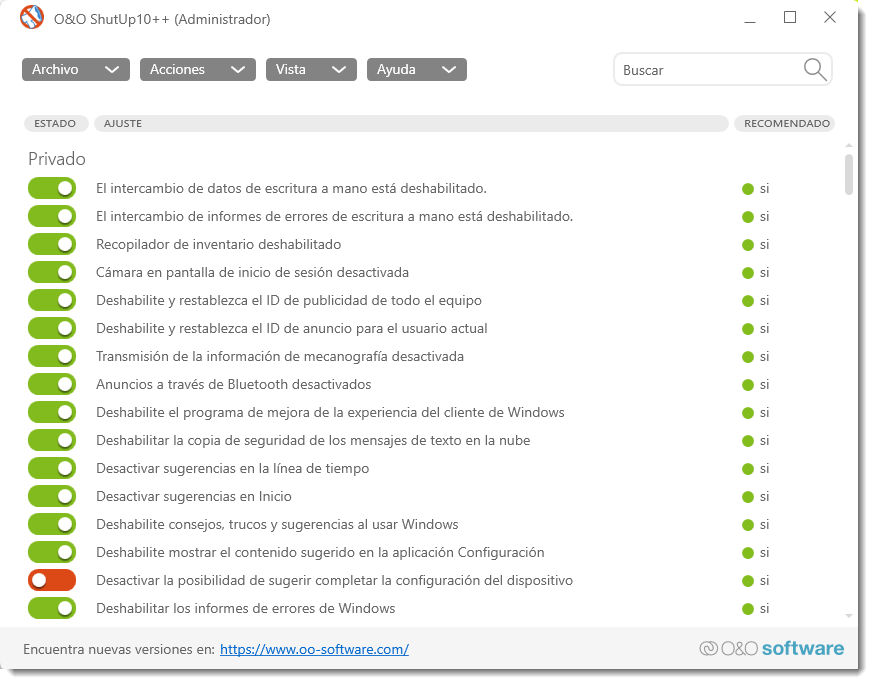Viewport: 873px width, 684px height.
Task: Click the 'Privado' section heading
Action: tap(57, 159)
